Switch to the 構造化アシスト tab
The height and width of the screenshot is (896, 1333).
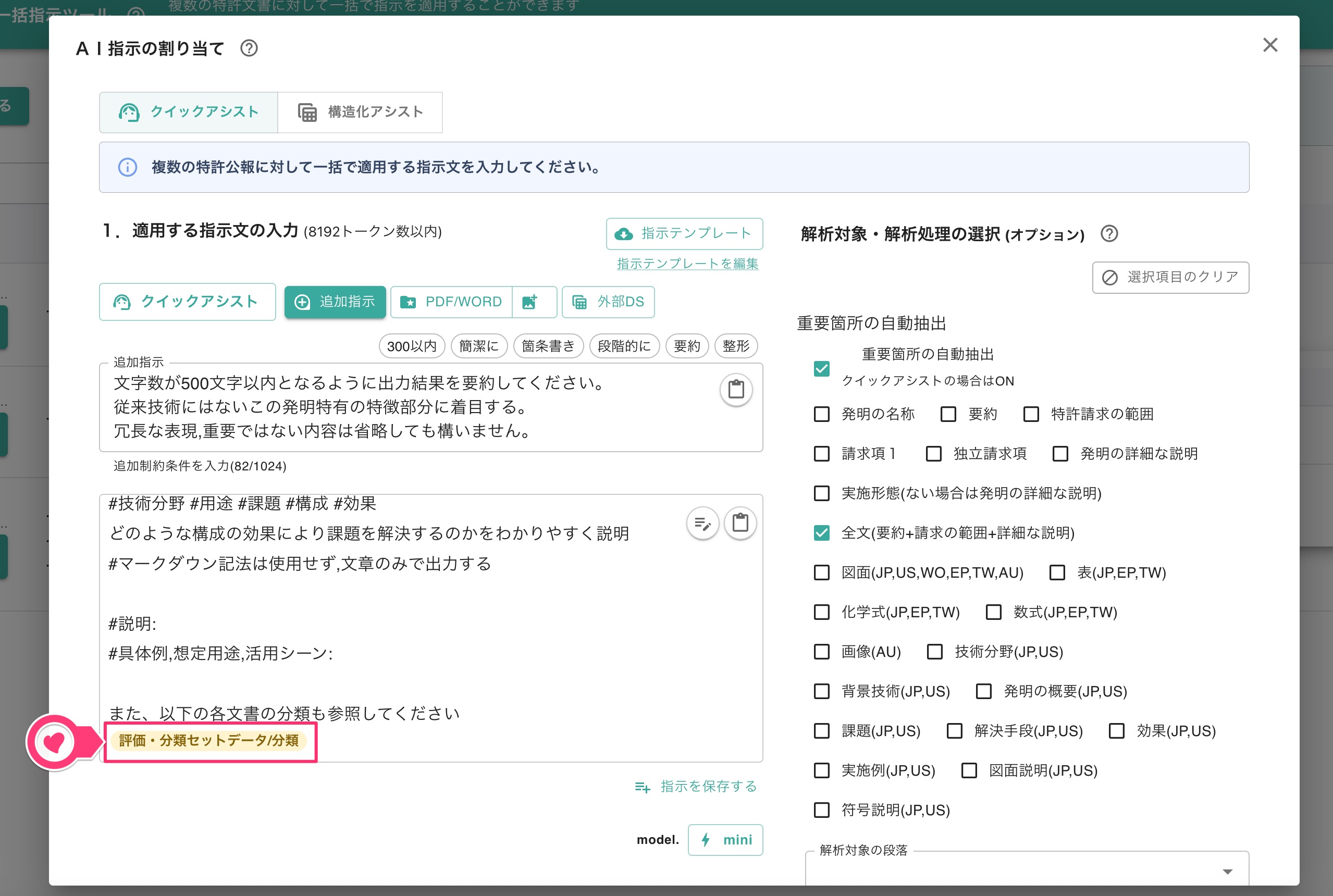360,112
